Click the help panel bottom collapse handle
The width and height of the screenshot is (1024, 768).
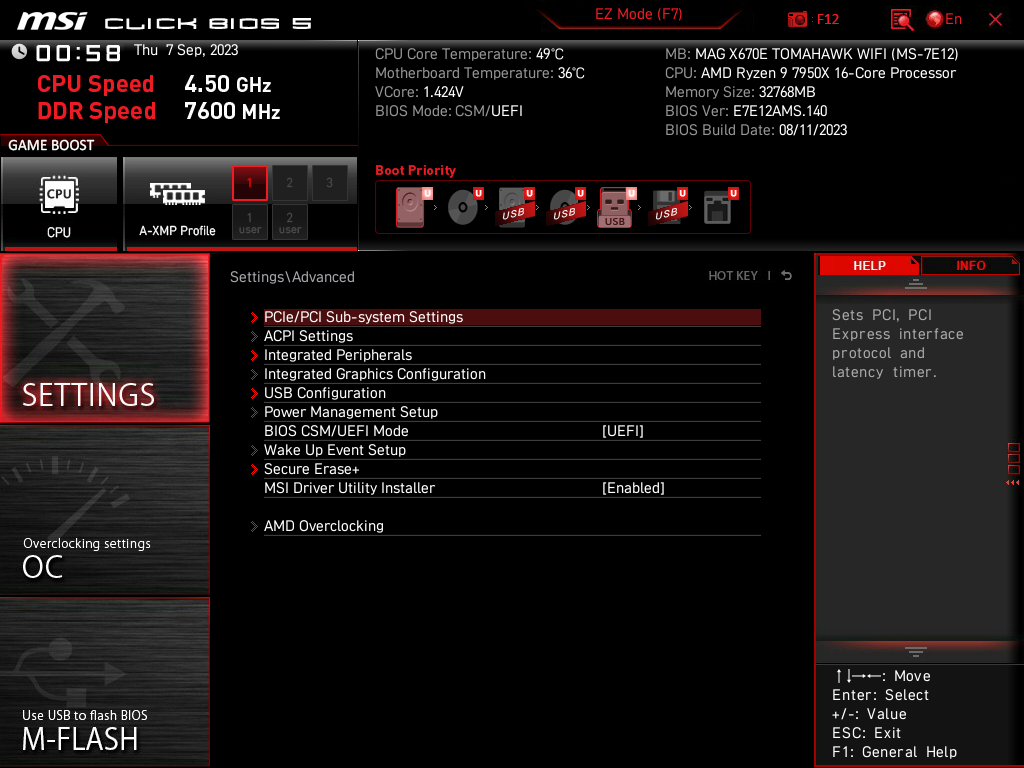916,652
